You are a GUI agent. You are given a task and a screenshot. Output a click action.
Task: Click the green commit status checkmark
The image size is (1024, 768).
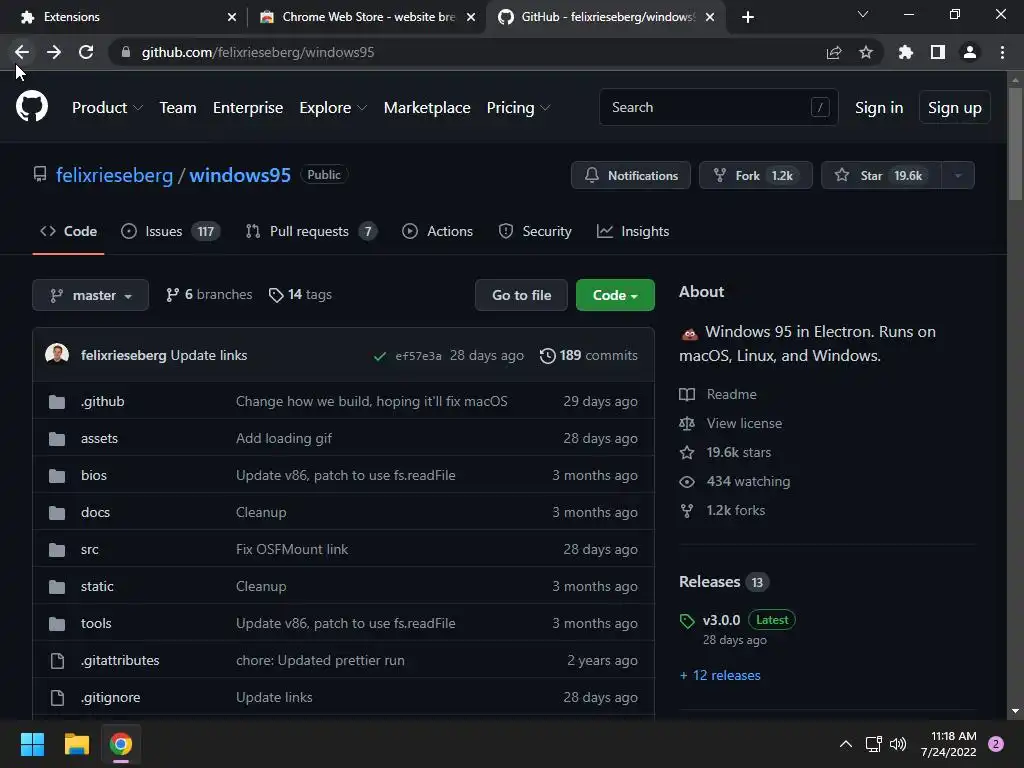379,356
